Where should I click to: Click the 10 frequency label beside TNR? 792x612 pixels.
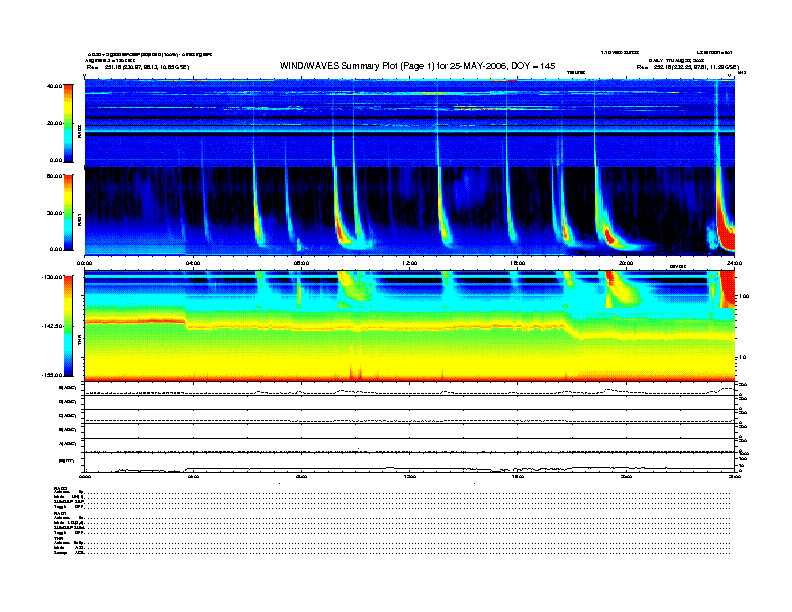[743, 357]
